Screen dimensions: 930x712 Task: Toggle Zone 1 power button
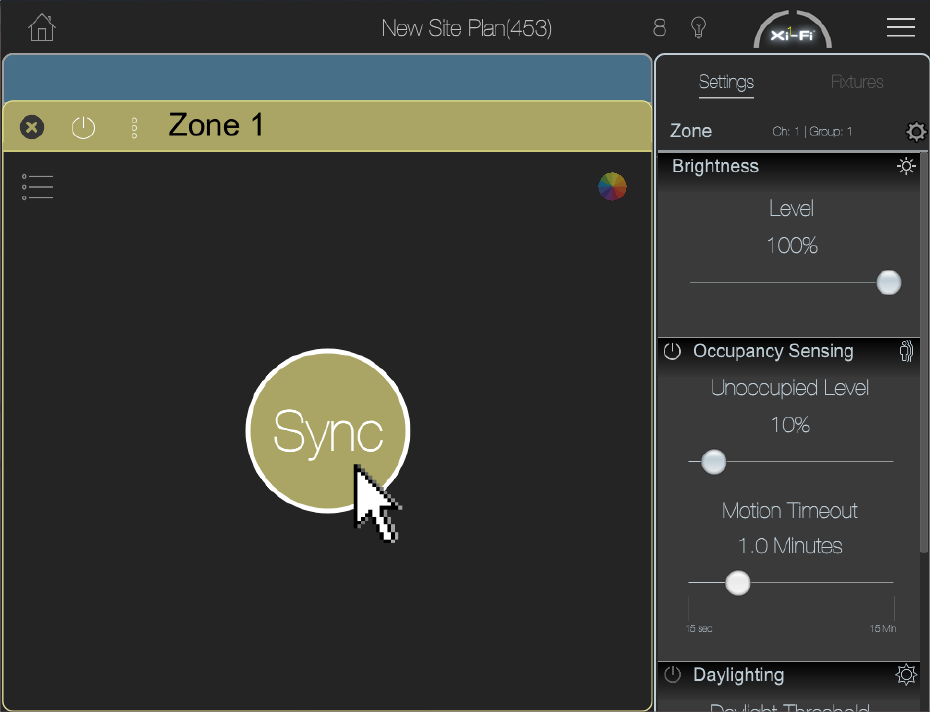[x=83, y=127]
